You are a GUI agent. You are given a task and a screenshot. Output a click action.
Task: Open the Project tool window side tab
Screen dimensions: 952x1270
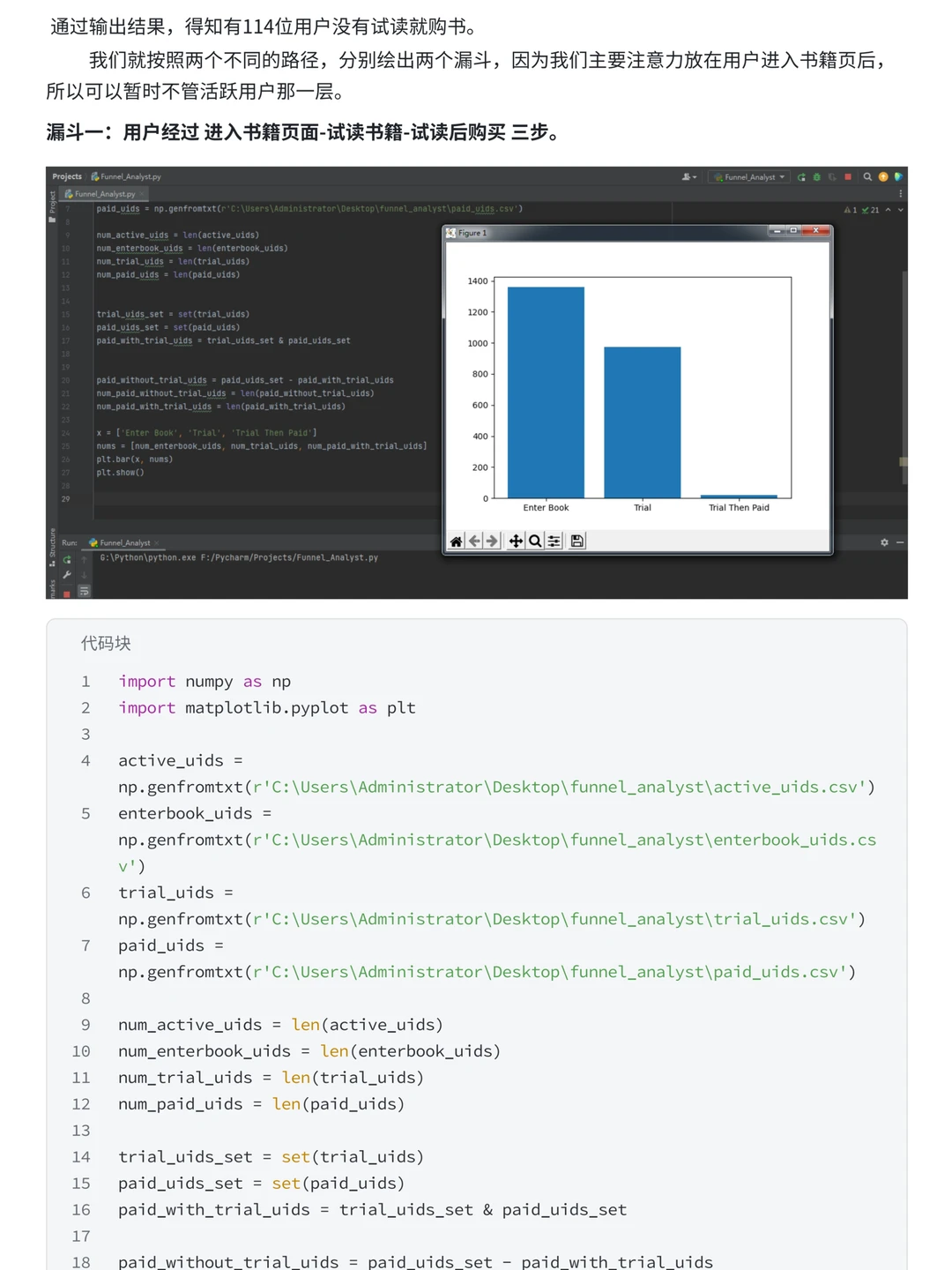click(52, 206)
